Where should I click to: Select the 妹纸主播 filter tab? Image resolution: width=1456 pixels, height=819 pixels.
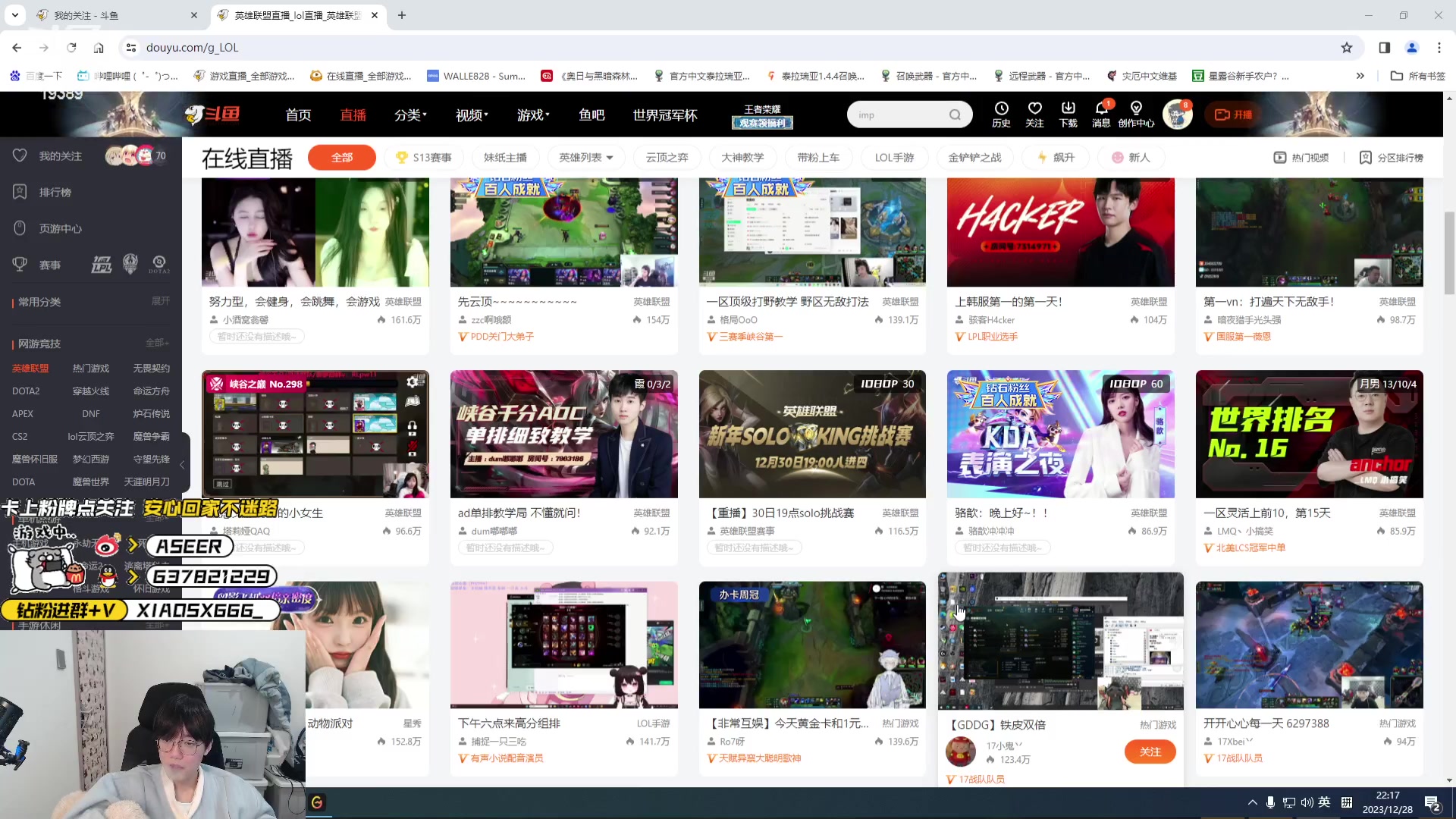coord(505,158)
